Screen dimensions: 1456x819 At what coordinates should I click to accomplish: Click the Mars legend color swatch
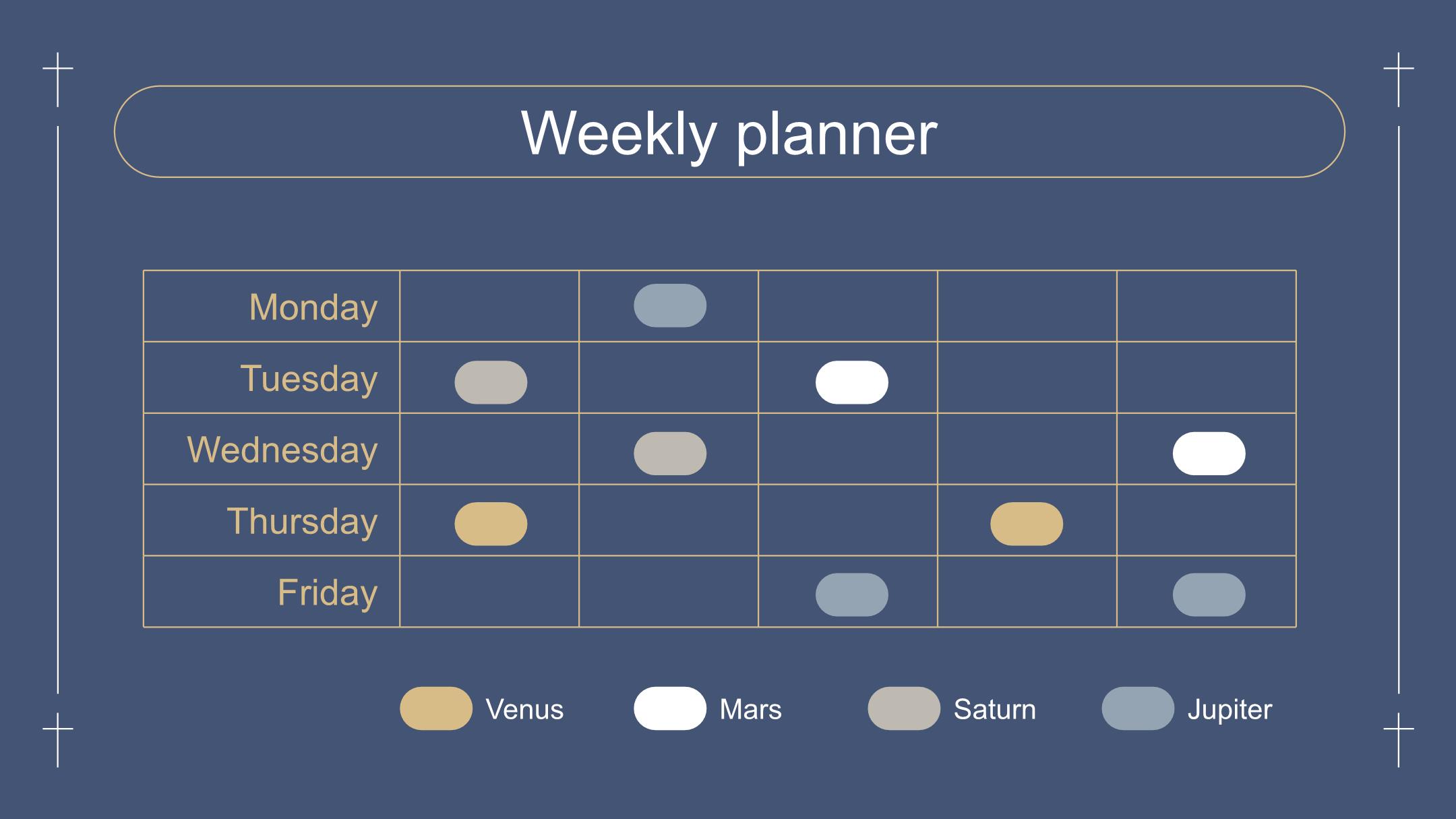click(x=670, y=708)
